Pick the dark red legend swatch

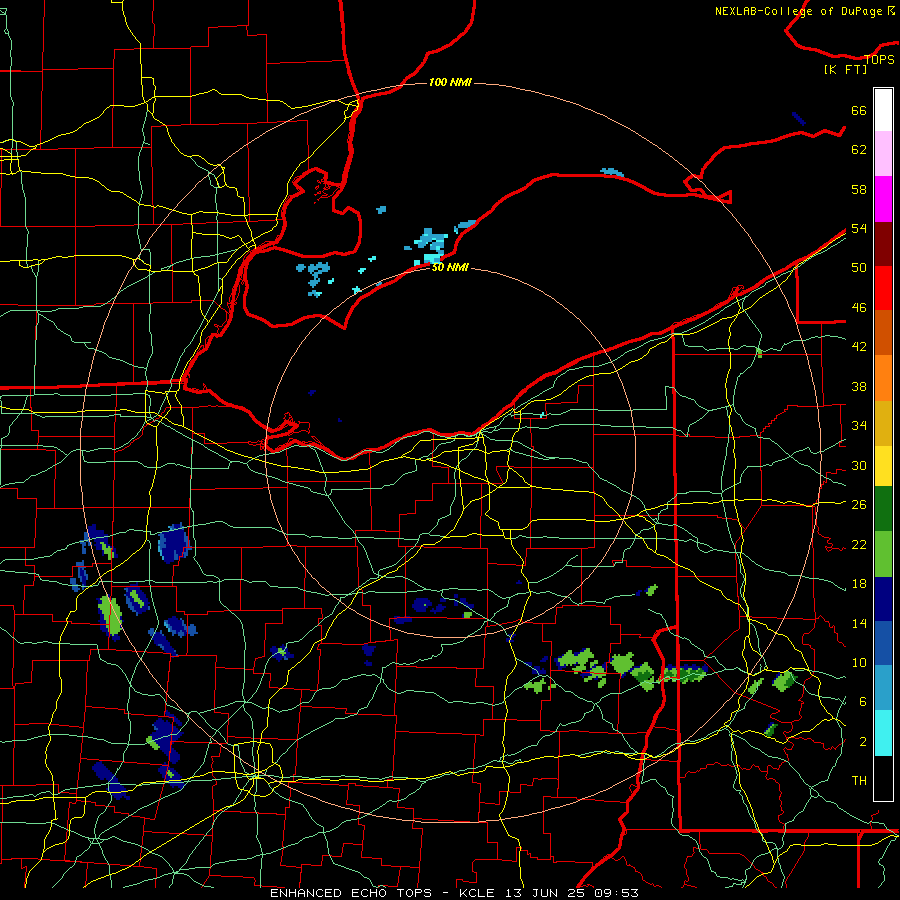[883, 244]
